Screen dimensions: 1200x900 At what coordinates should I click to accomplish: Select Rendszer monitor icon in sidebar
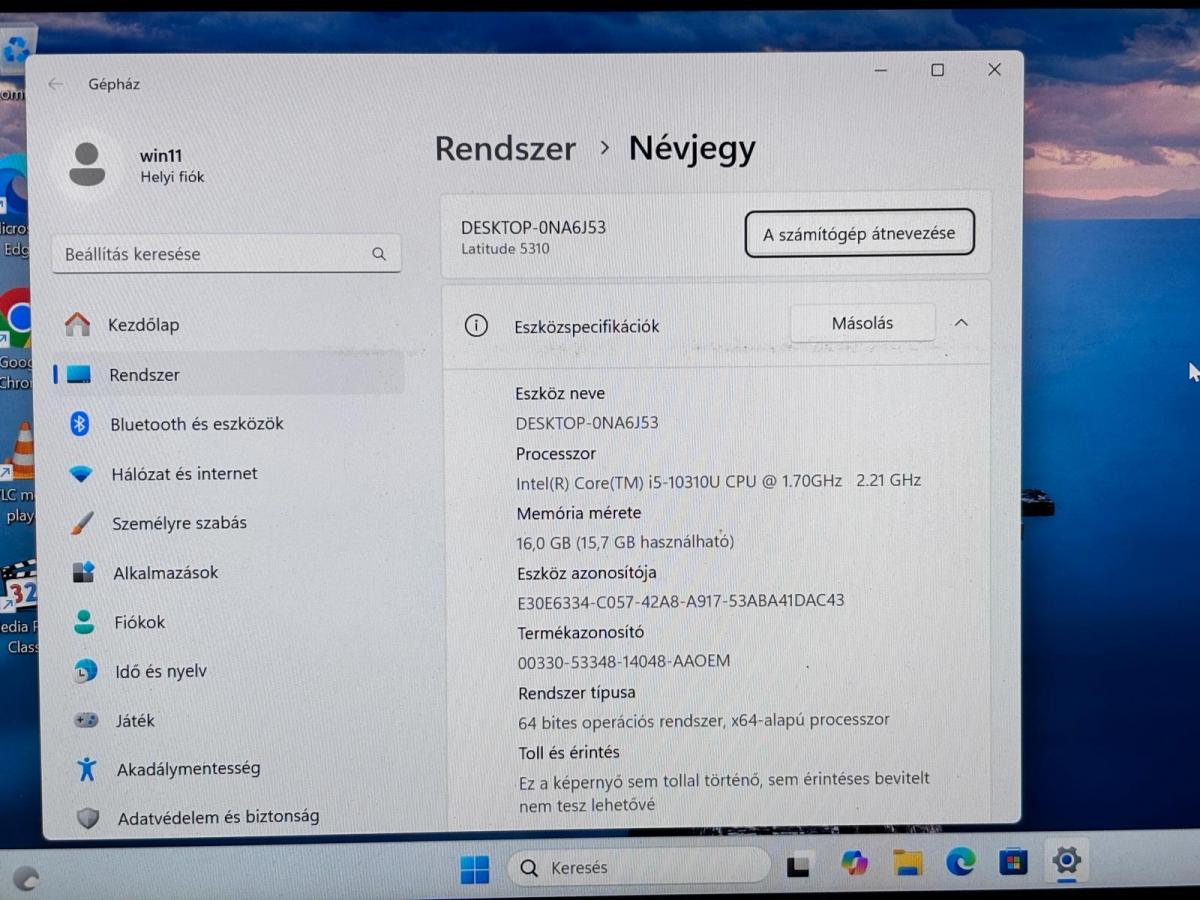(79, 375)
